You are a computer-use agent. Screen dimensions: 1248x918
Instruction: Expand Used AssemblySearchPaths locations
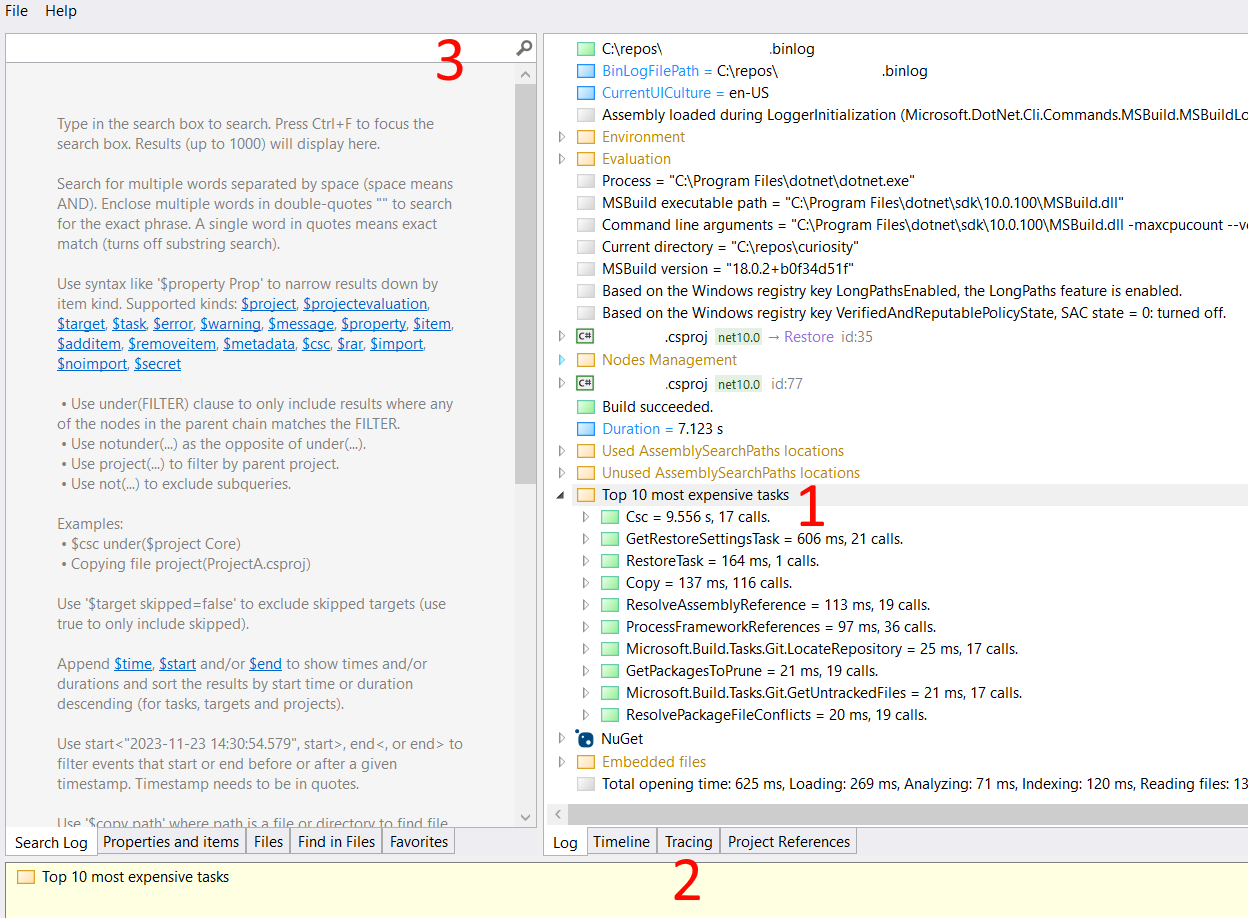561,450
